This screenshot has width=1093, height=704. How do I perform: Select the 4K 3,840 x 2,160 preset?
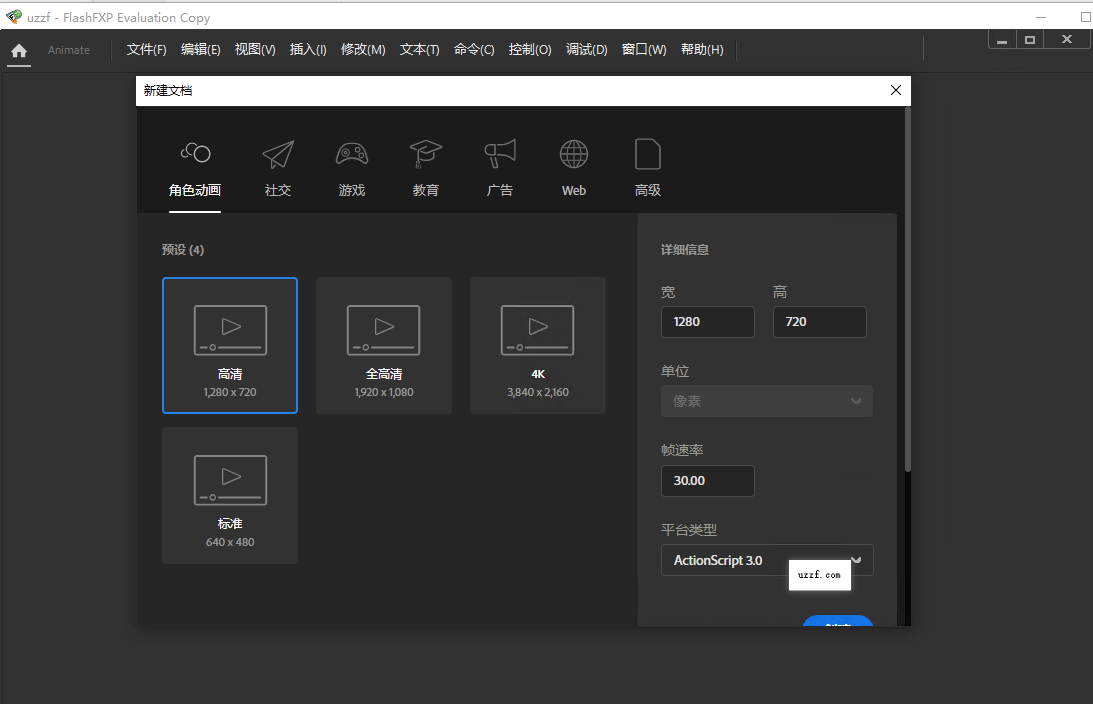(537, 345)
